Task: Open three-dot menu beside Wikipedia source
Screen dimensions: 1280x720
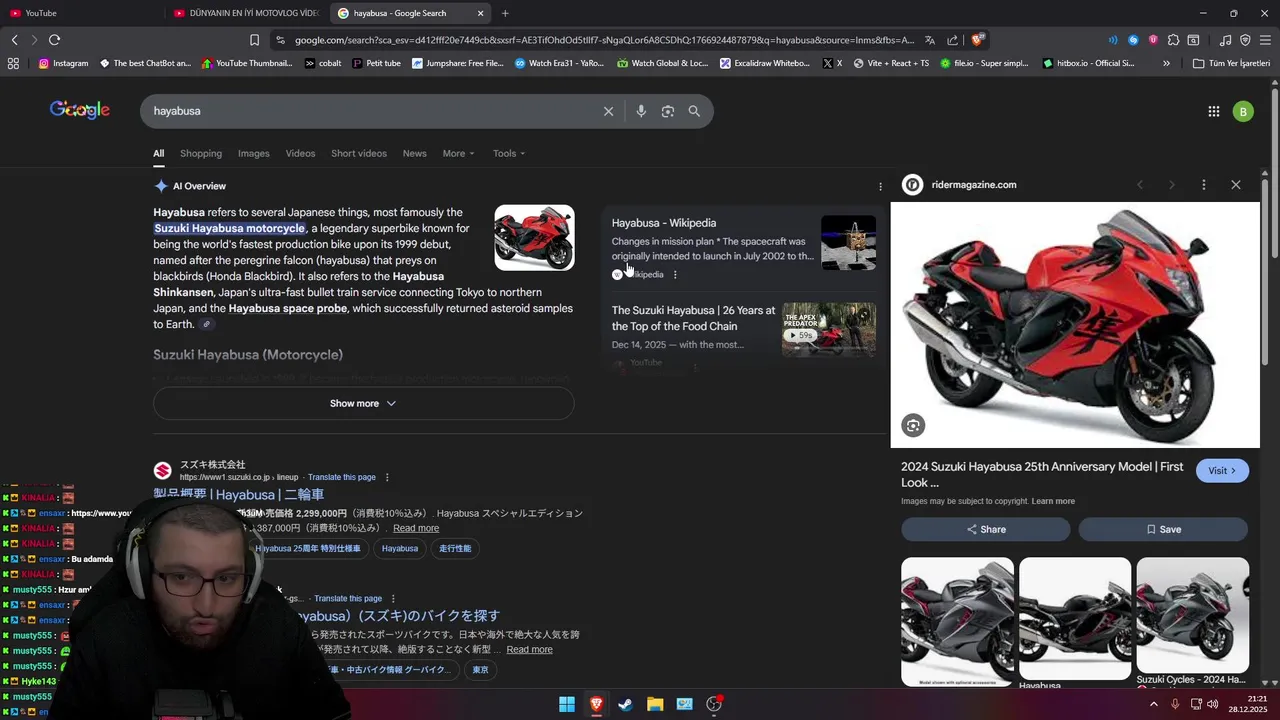Action: click(x=675, y=274)
